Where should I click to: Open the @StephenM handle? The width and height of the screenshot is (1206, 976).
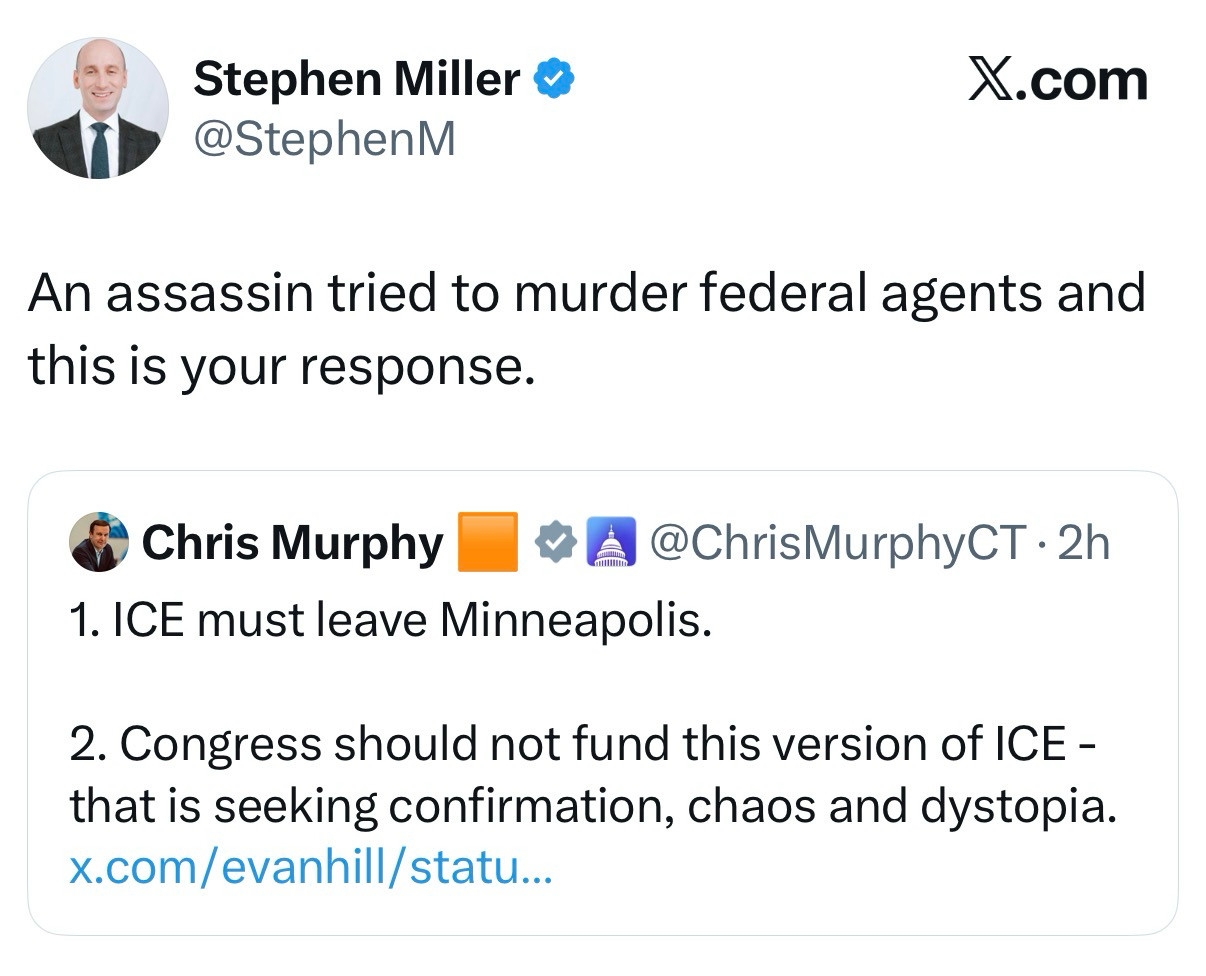coord(324,139)
